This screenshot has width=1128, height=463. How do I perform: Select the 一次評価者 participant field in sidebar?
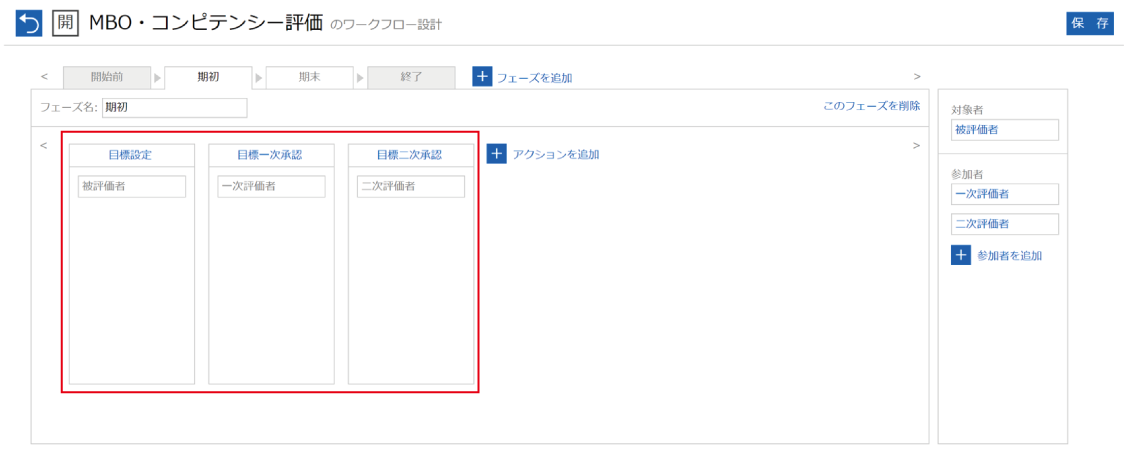tap(1004, 193)
